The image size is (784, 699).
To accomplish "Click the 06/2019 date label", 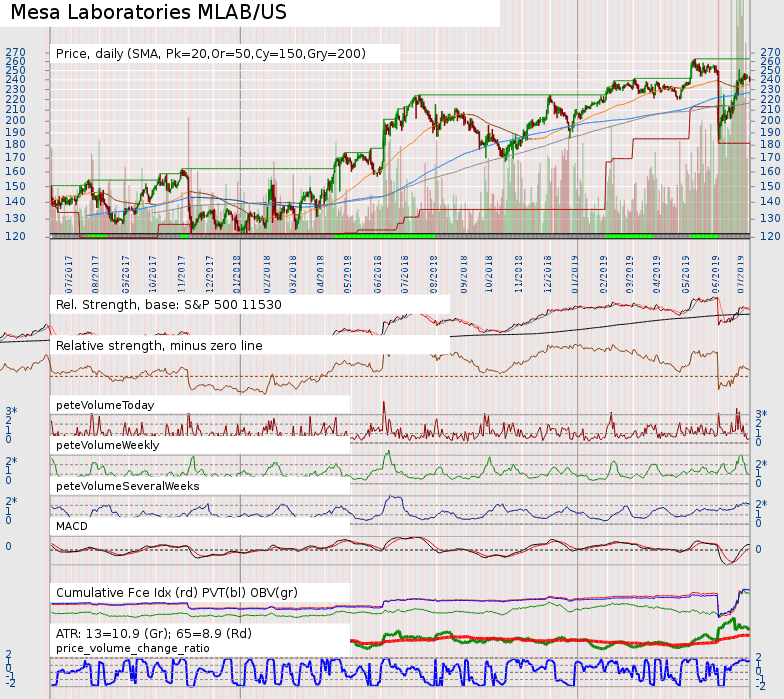I will click(x=716, y=274).
